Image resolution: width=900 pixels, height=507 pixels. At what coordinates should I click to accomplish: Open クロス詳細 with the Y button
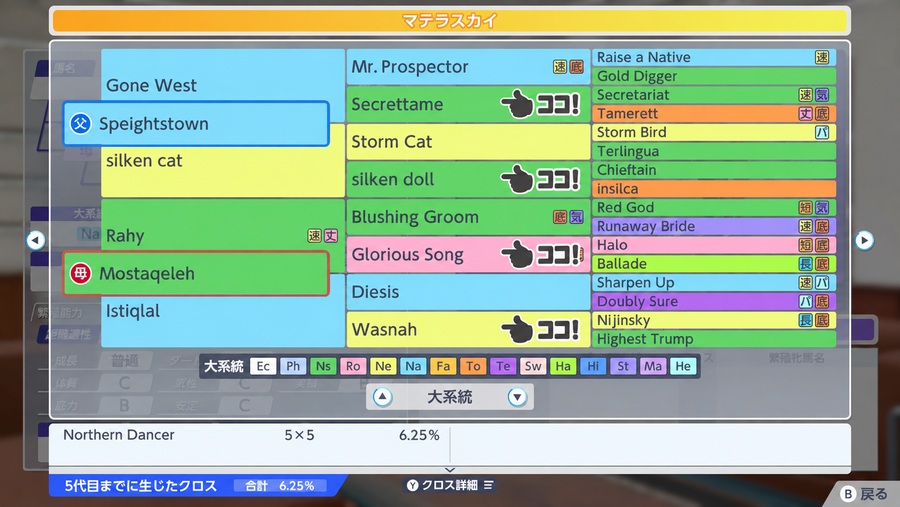tap(450, 485)
